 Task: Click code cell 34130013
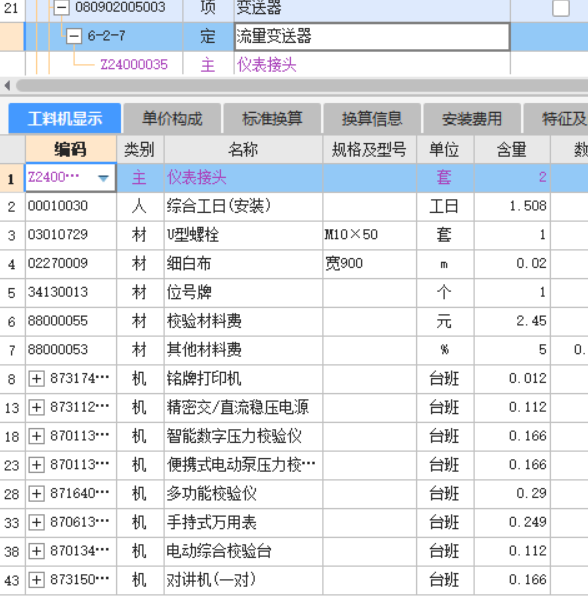(71, 292)
